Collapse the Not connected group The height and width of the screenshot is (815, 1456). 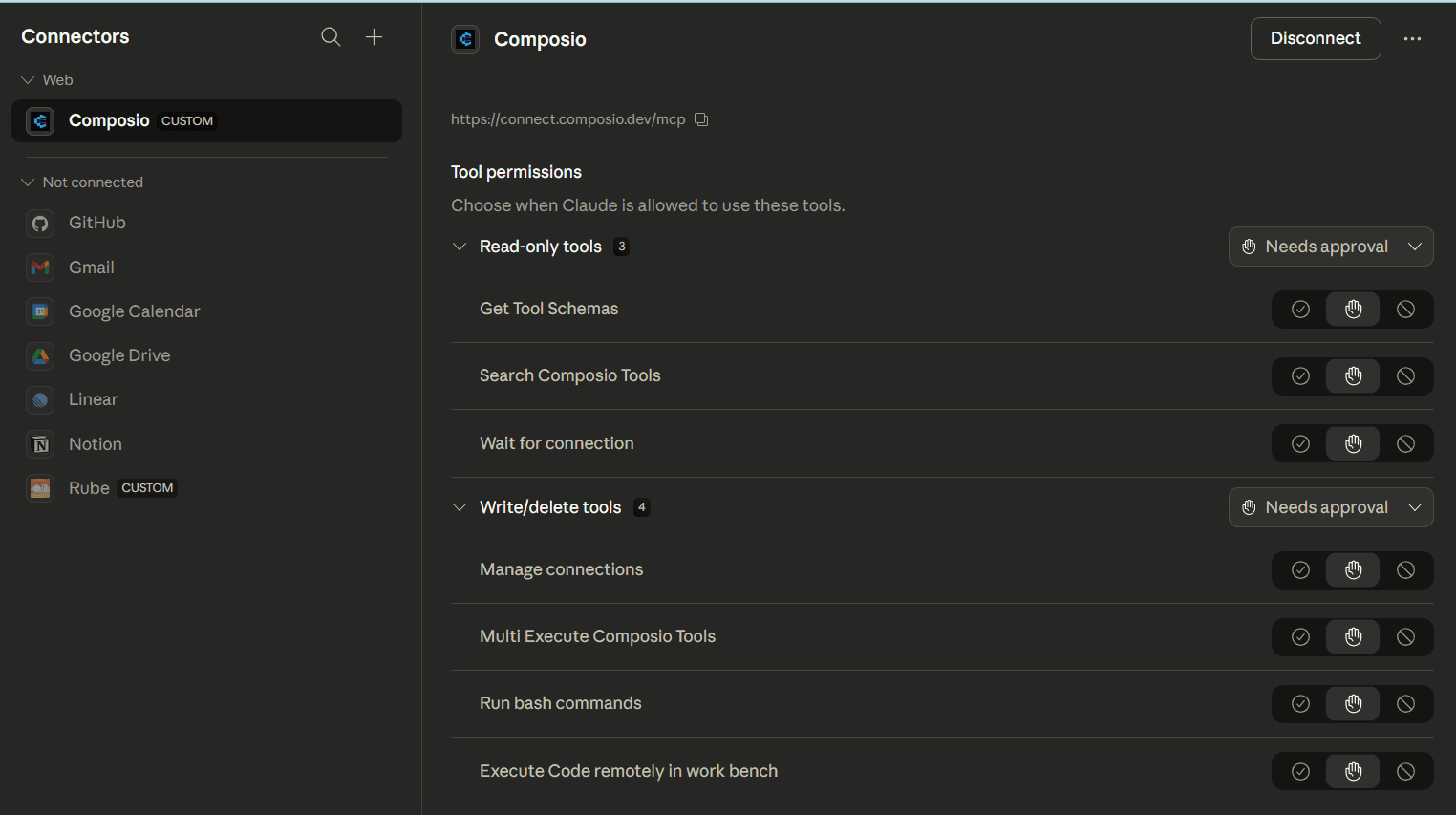(x=28, y=182)
